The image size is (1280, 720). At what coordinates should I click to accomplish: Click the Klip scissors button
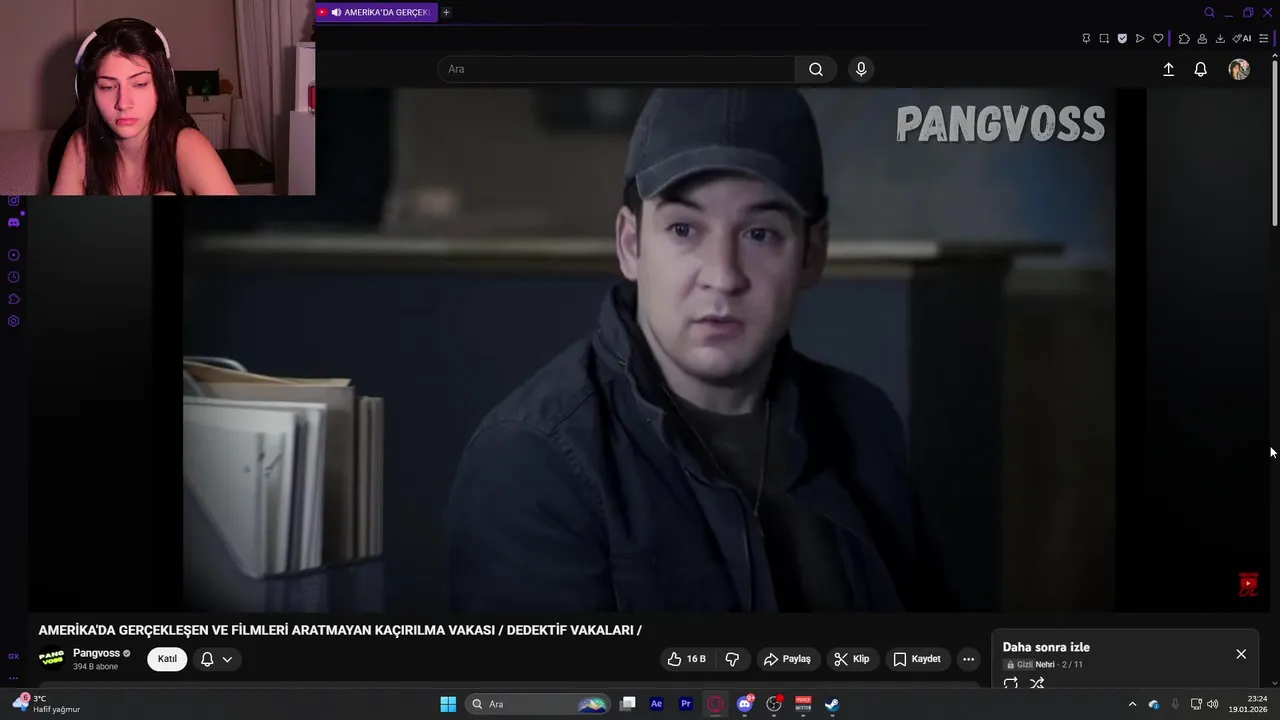852,659
